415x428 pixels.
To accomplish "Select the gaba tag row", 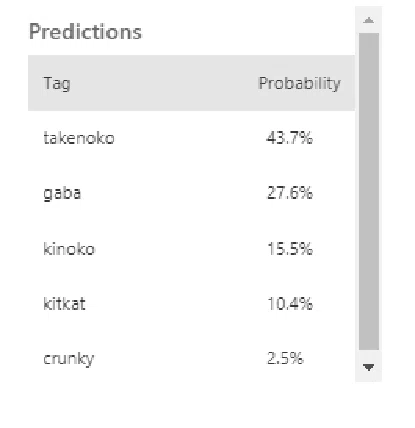I will 191,193.
